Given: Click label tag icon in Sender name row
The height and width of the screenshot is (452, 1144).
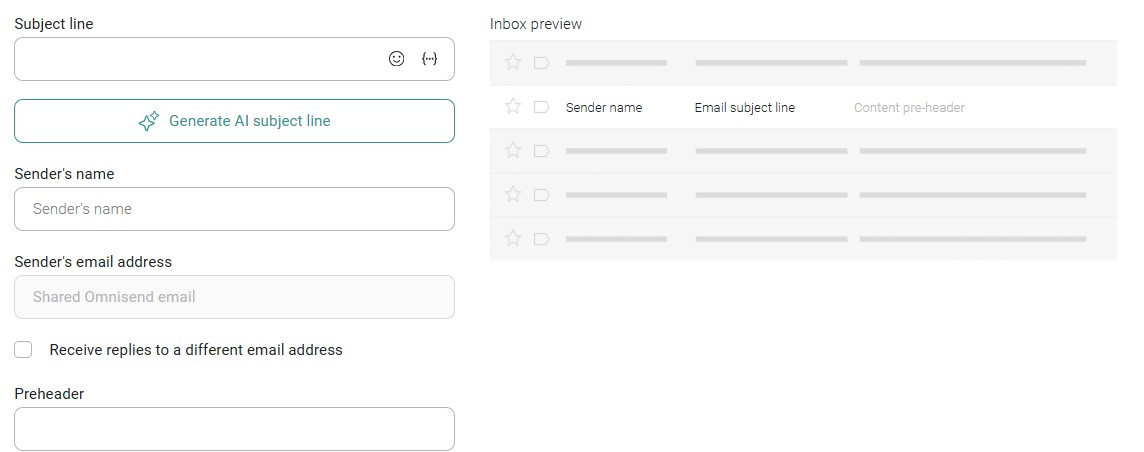Looking at the screenshot, I should (x=541, y=107).
